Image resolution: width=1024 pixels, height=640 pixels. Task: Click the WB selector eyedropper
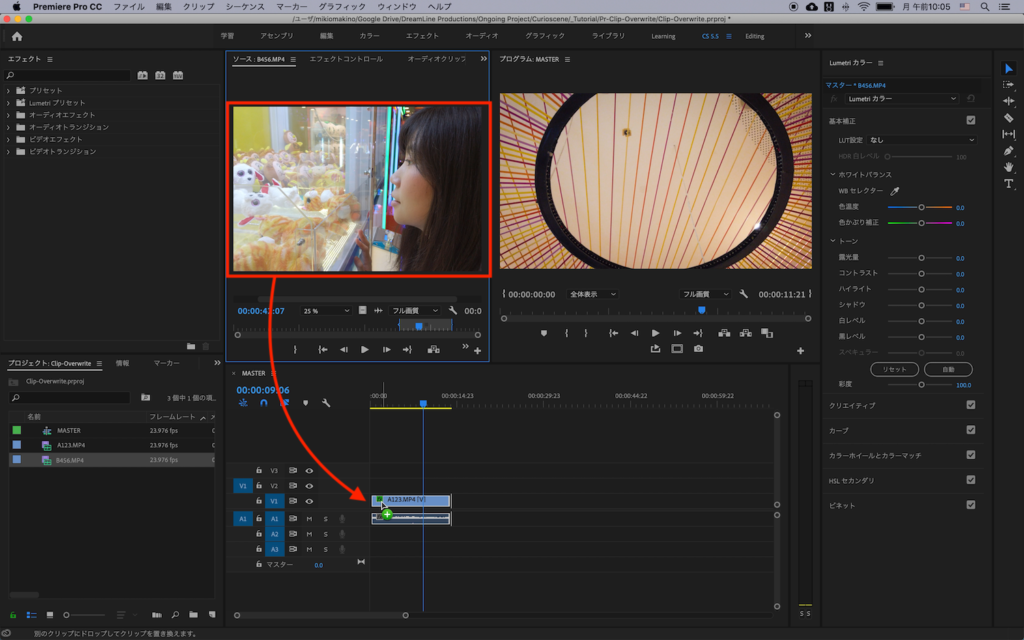(x=895, y=190)
